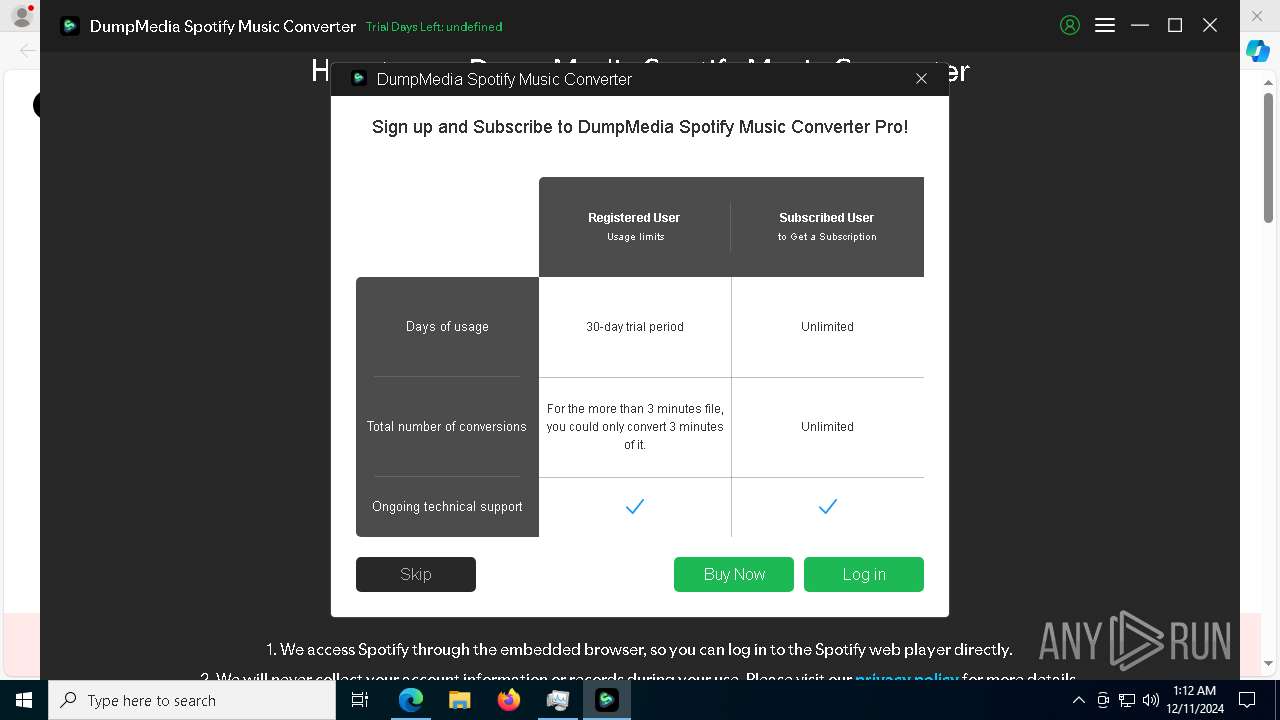Launch Microsoft Edge from taskbar
This screenshot has width=1280, height=720.
pos(410,700)
